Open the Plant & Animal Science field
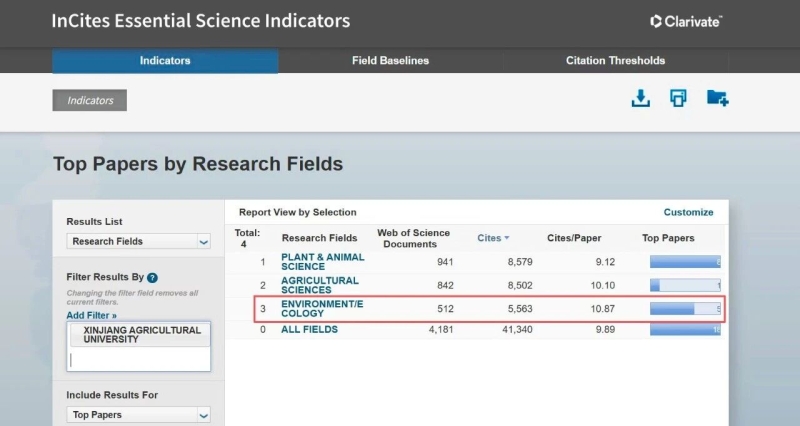The height and width of the screenshot is (426, 800). (322, 262)
